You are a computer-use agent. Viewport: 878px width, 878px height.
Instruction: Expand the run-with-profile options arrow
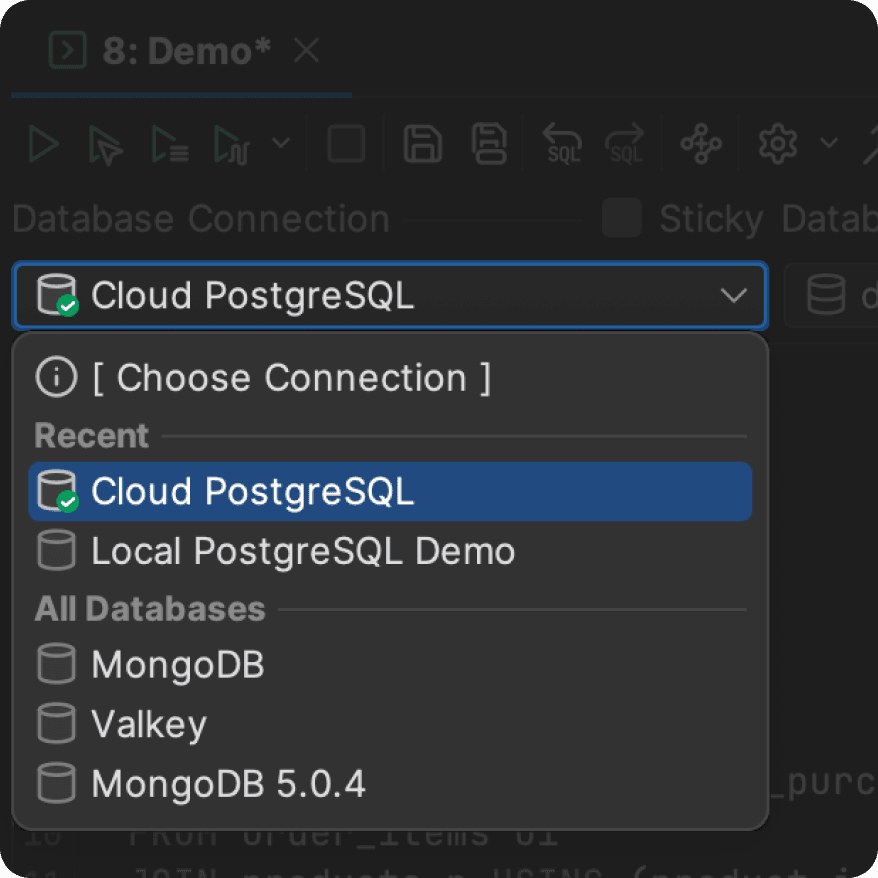click(x=281, y=144)
